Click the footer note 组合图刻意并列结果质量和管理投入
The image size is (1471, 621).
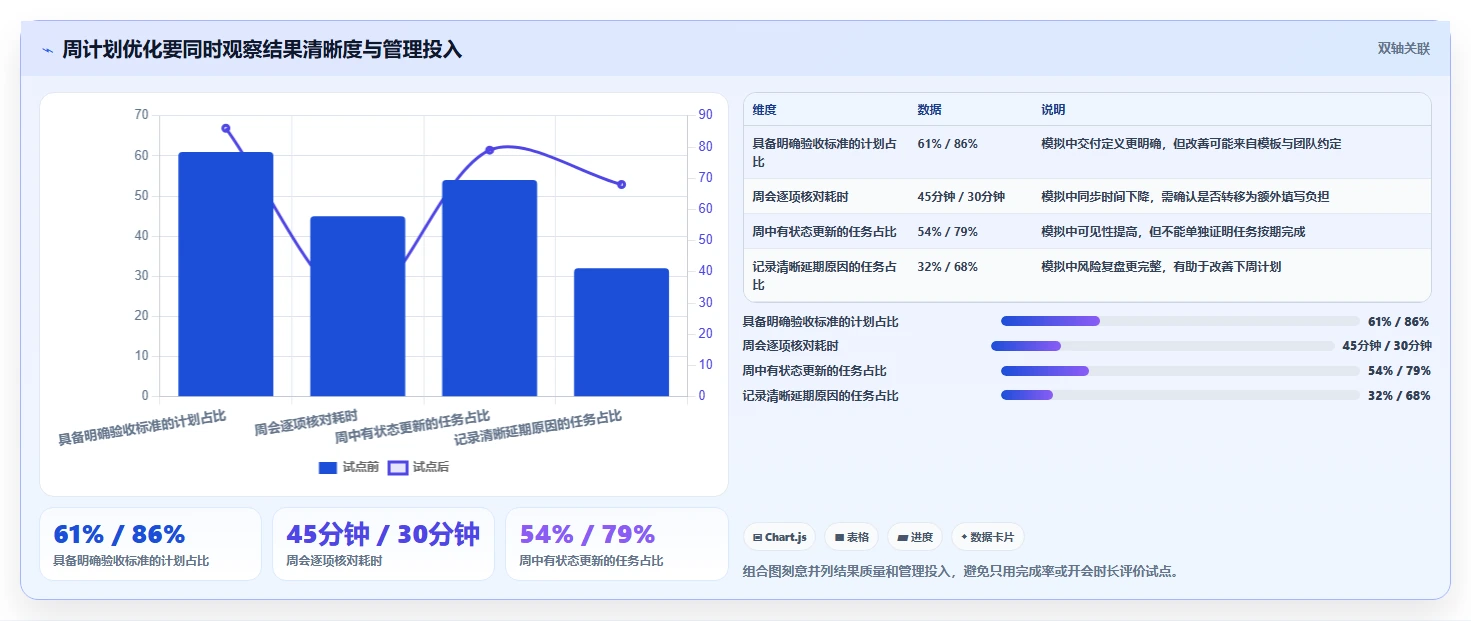coord(961,572)
